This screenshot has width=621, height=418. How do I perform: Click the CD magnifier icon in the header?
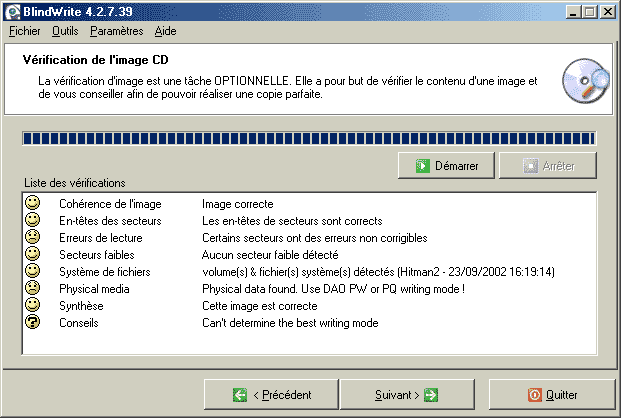586,80
